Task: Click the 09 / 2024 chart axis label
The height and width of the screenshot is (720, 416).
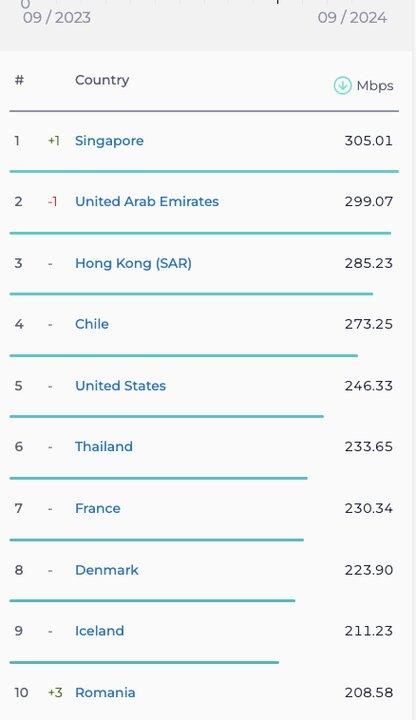Action: point(352,18)
